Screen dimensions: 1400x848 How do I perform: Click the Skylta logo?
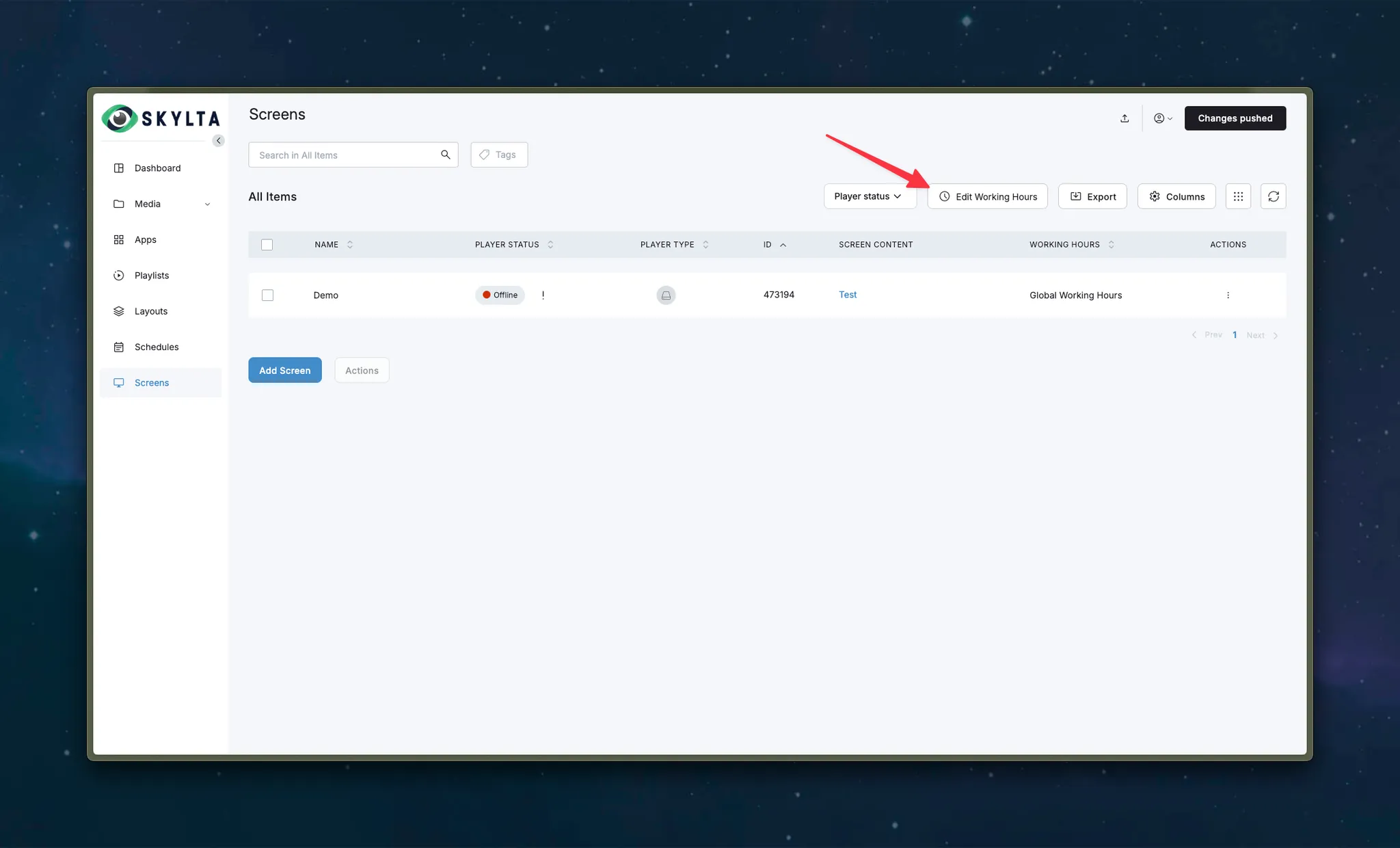click(161, 118)
